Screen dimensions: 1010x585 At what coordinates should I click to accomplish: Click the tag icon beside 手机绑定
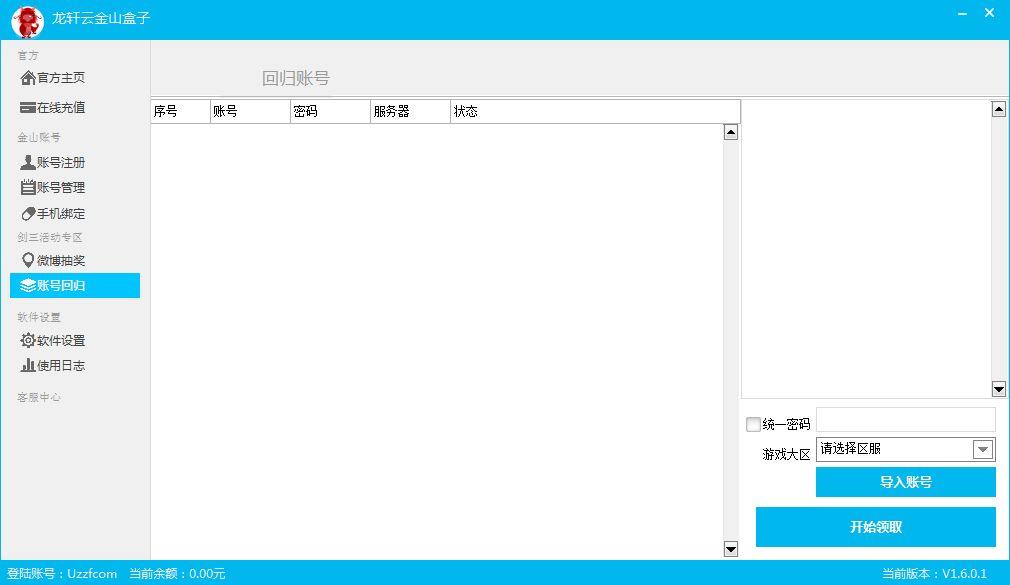[x=28, y=213]
